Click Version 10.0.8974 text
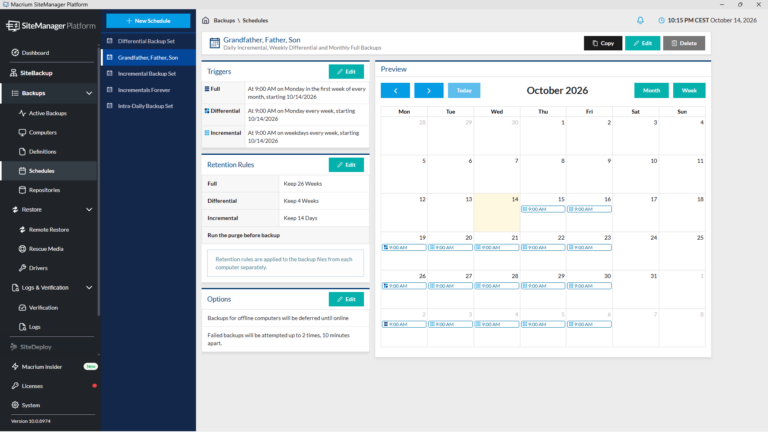Viewport: 768px width, 432px height. [x=31, y=421]
